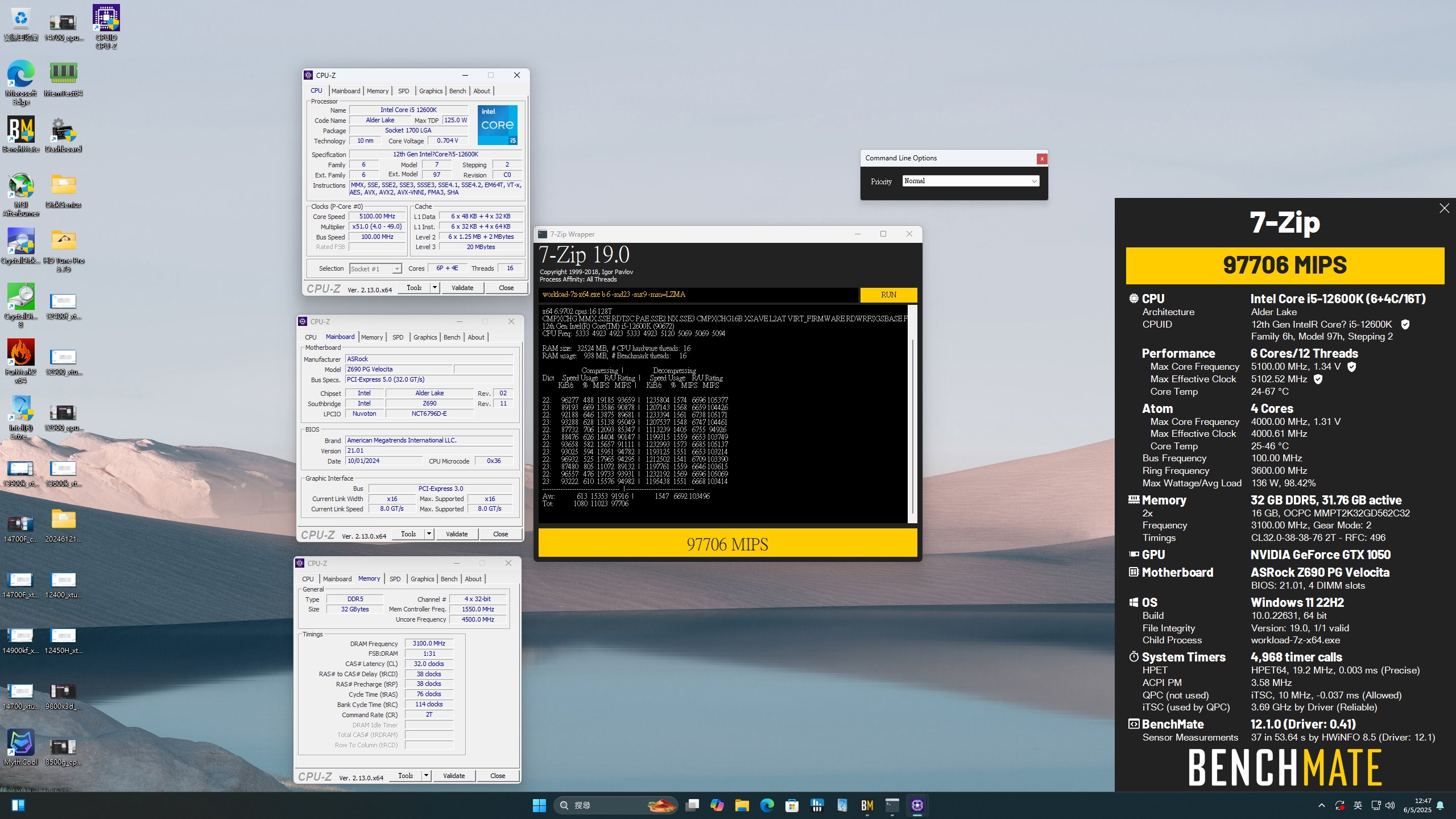Switch to BenchMate in the taskbar
Image resolution: width=1456 pixels, height=819 pixels.
[867, 805]
